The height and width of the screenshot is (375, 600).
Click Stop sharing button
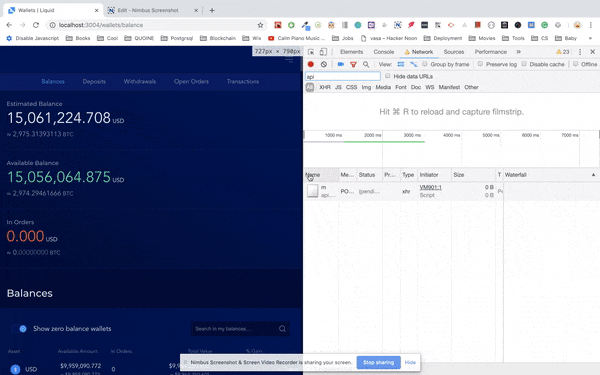(378, 362)
